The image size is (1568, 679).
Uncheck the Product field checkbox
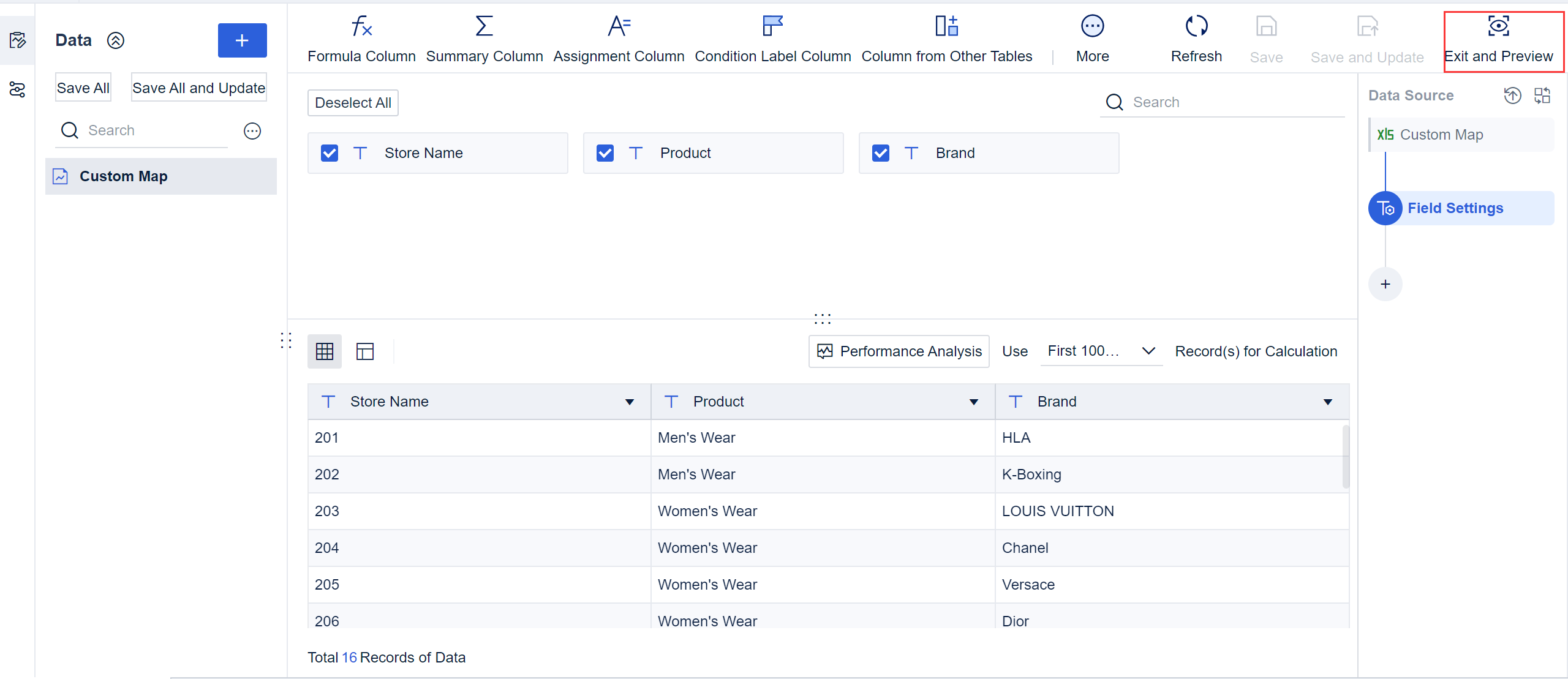click(x=605, y=153)
